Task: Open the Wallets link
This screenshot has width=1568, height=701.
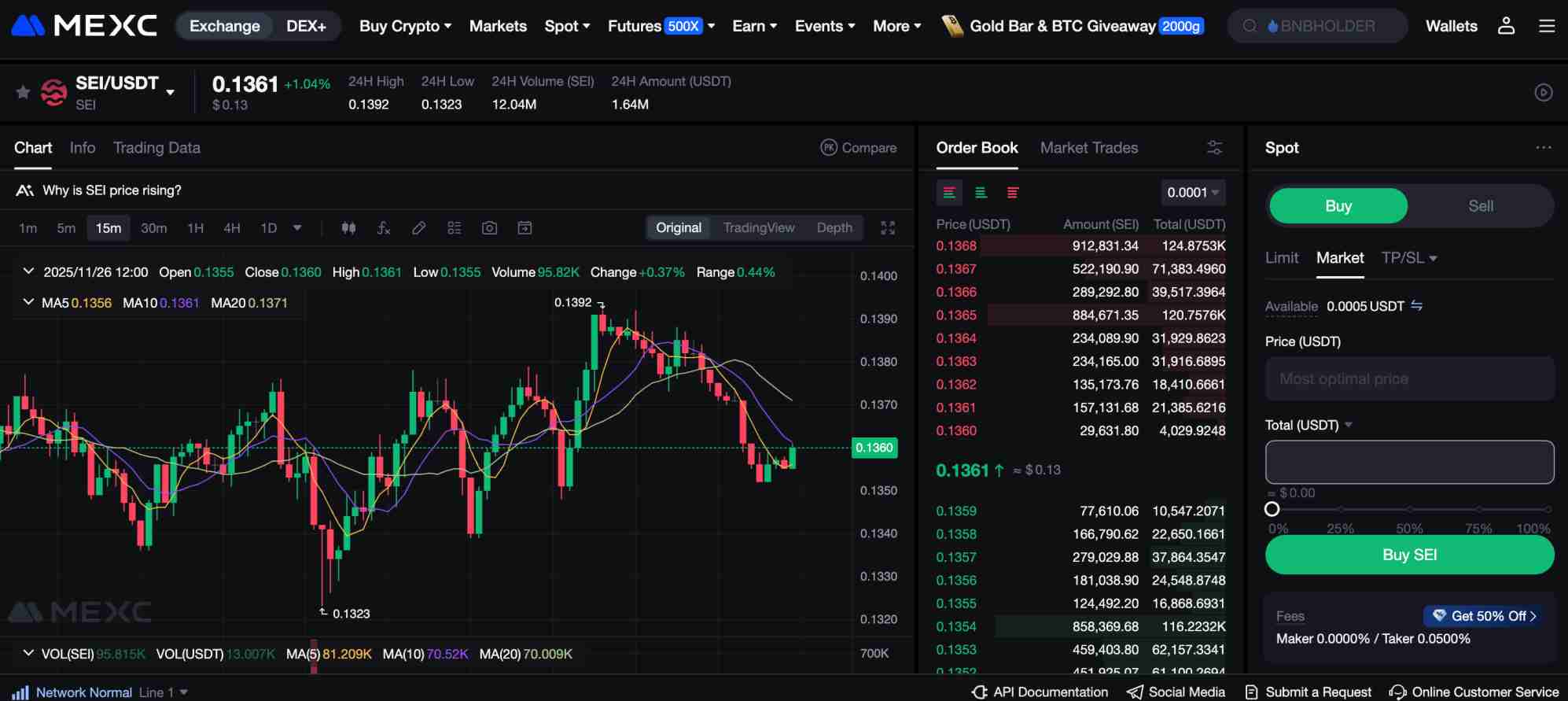Action: 1452,26
